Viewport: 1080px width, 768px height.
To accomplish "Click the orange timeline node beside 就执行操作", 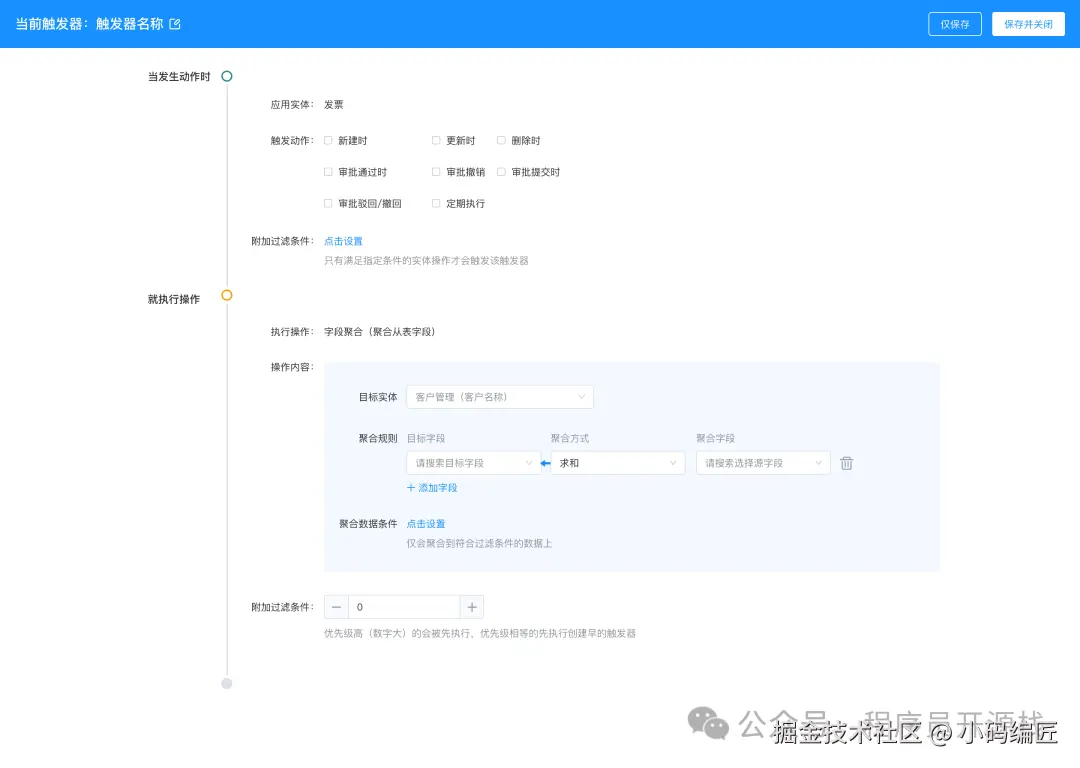I will (227, 296).
